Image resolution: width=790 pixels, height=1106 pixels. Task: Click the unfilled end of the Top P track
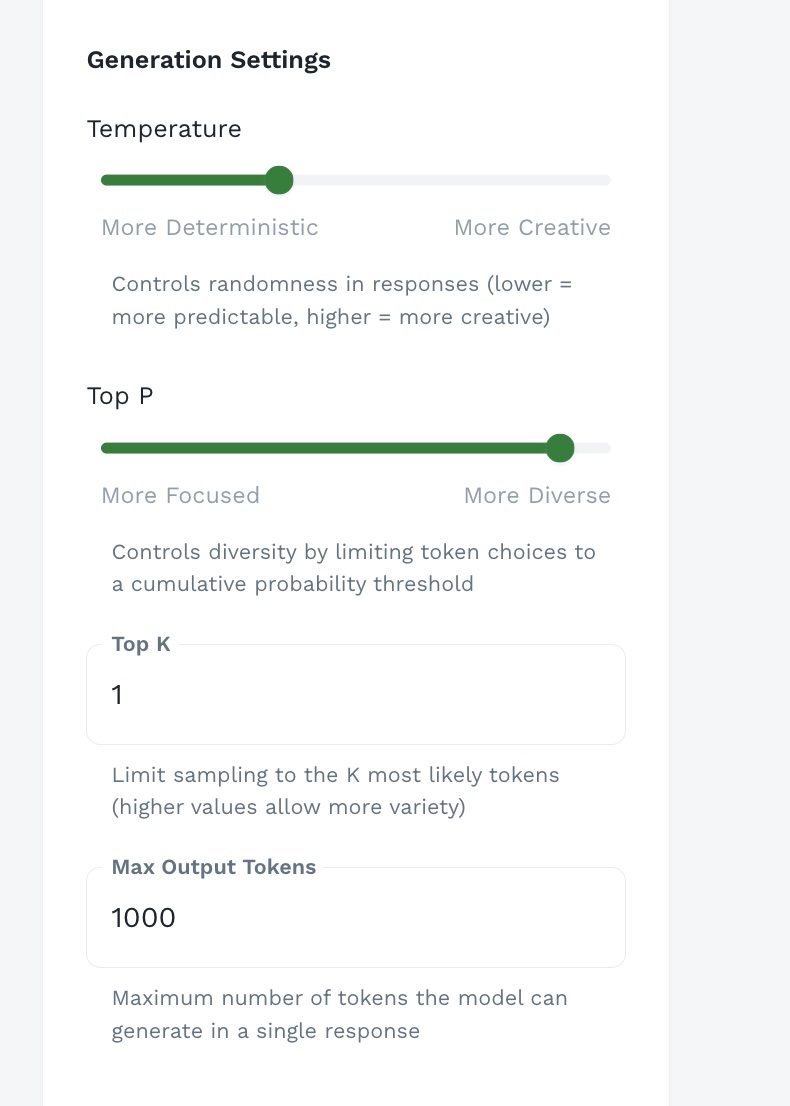(596, 448)
